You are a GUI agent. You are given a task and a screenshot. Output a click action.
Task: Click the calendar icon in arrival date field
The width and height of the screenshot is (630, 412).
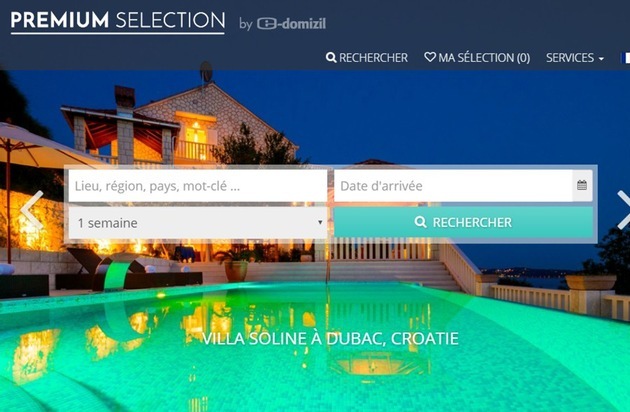582,185
